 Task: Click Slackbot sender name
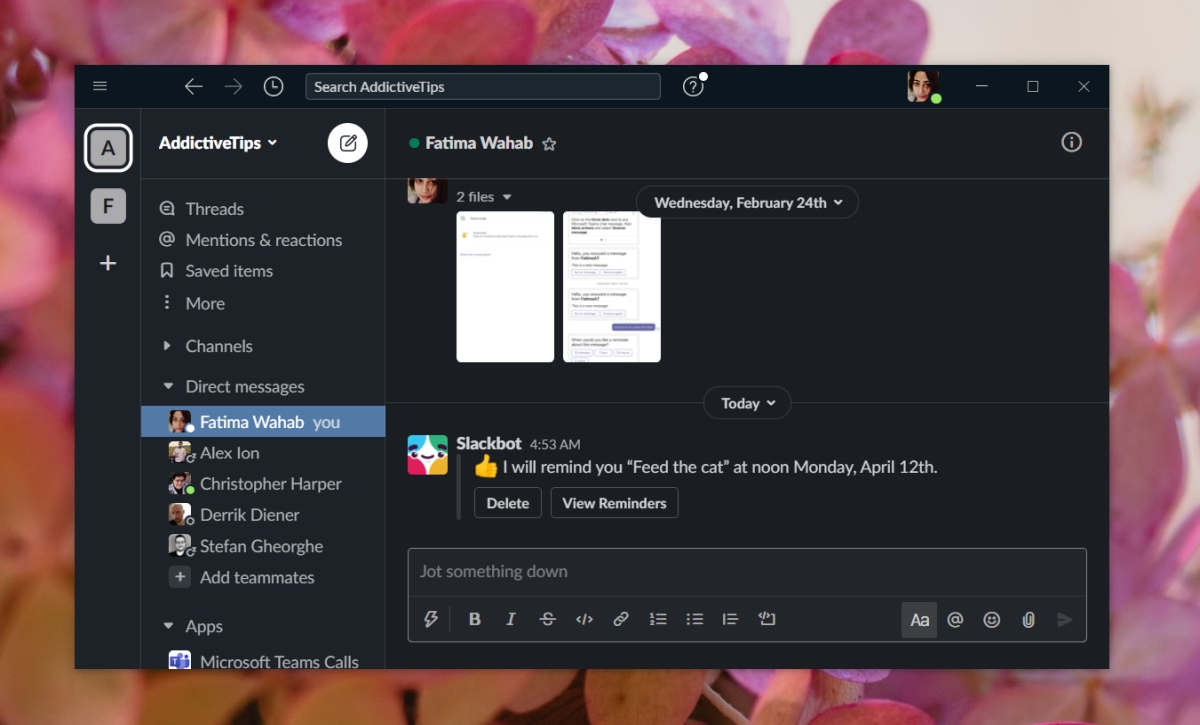490,443
